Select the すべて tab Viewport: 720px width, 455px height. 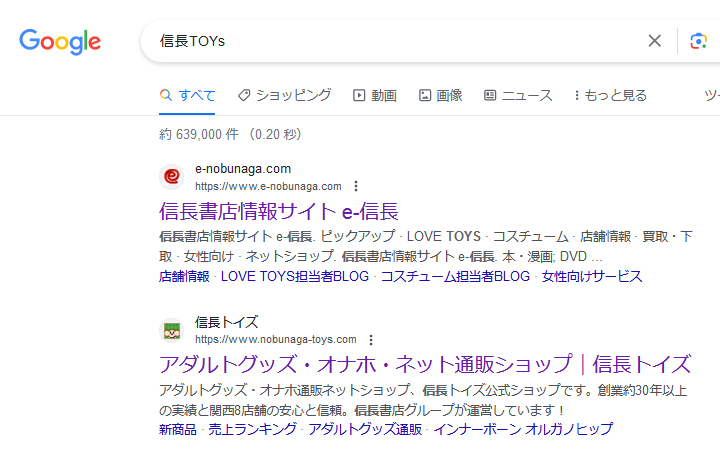(x=187, y=95)
